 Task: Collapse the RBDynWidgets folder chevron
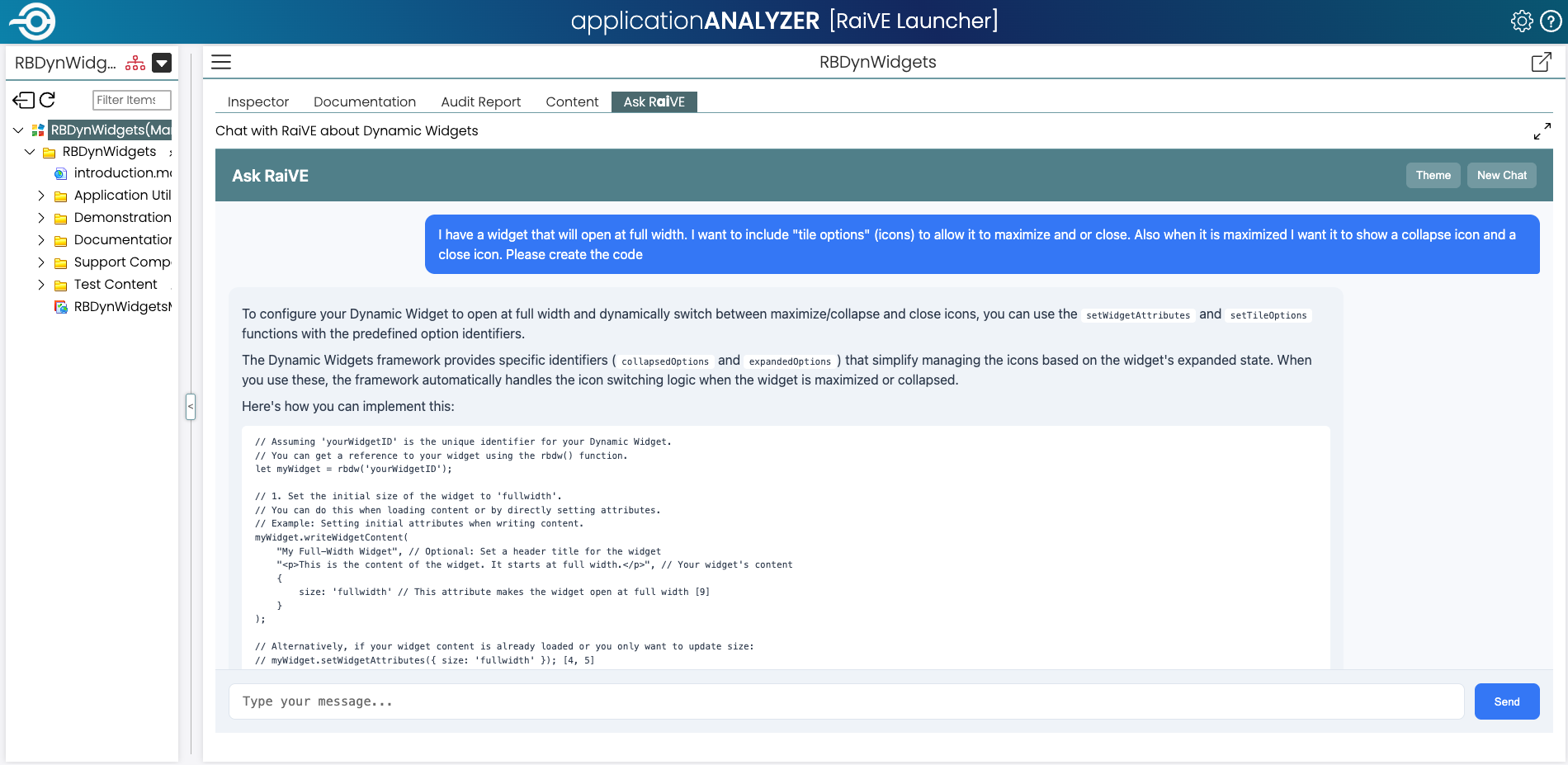pos(30,152)
